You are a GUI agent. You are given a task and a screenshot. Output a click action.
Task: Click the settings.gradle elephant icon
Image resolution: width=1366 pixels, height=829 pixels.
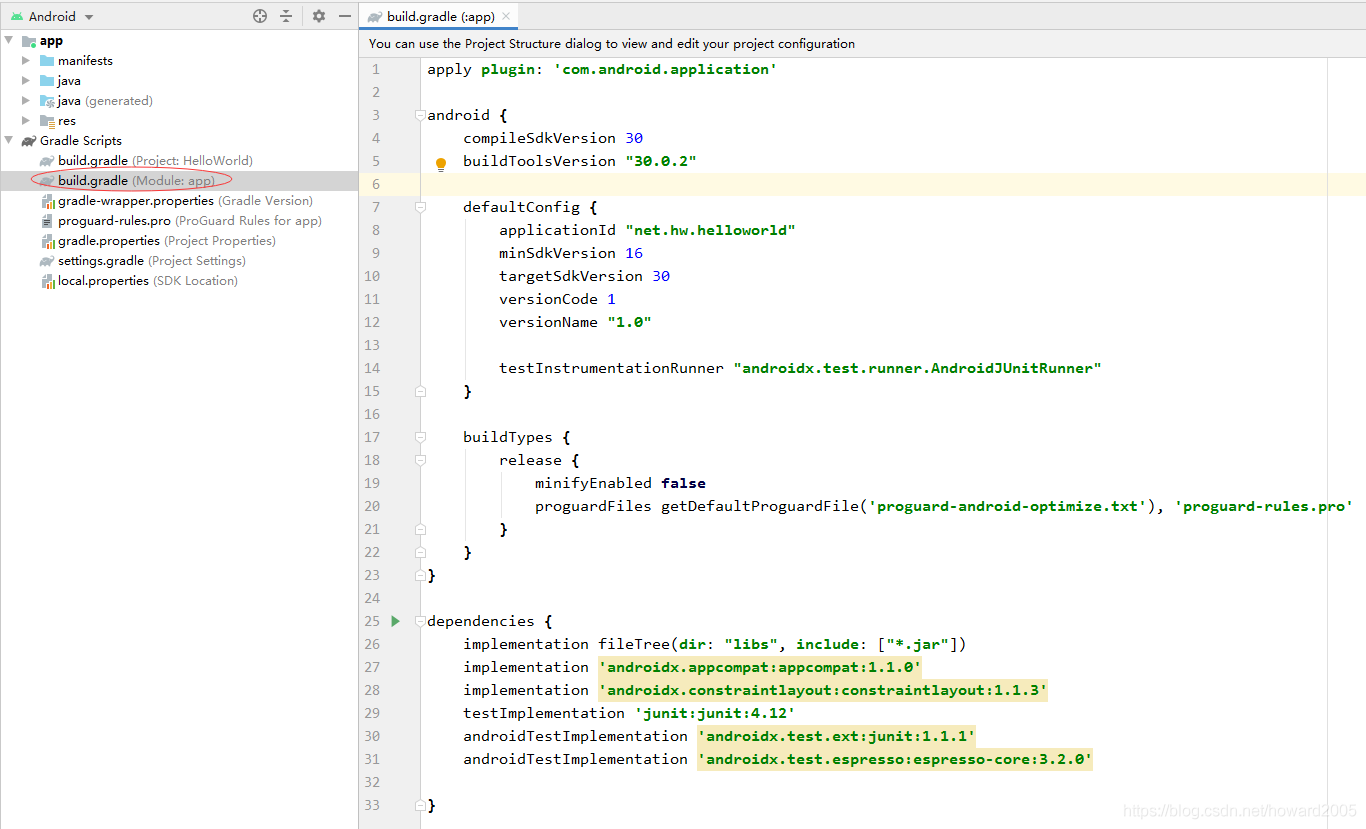(47, 261)
